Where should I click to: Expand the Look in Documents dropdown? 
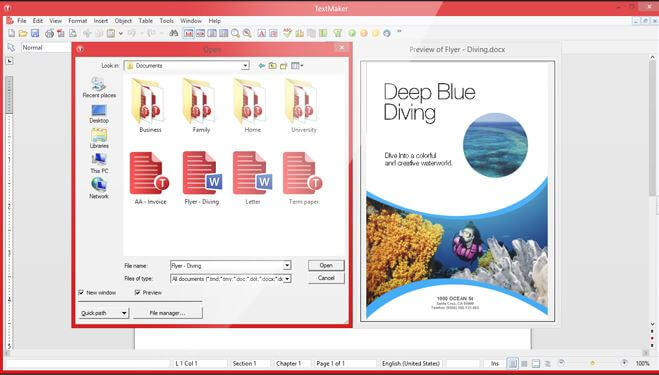click(245, 66)
